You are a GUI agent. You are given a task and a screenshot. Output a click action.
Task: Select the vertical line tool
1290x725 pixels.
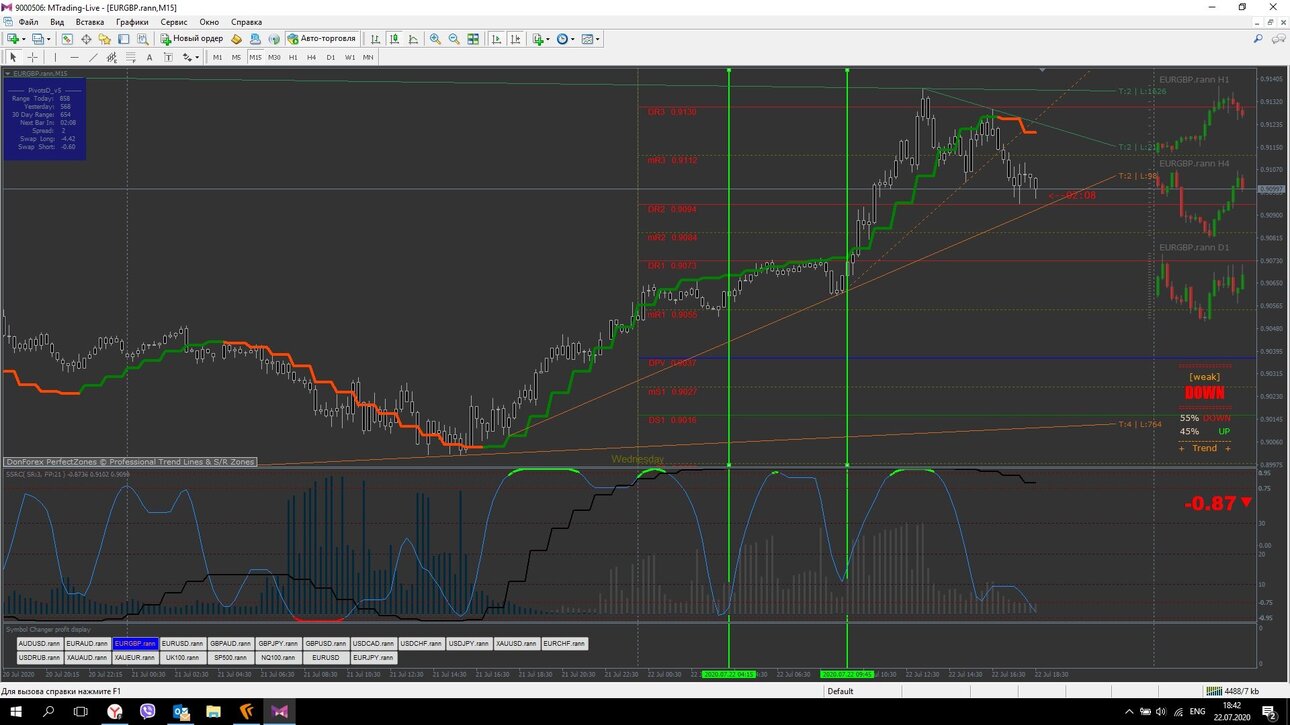(55, 57)
